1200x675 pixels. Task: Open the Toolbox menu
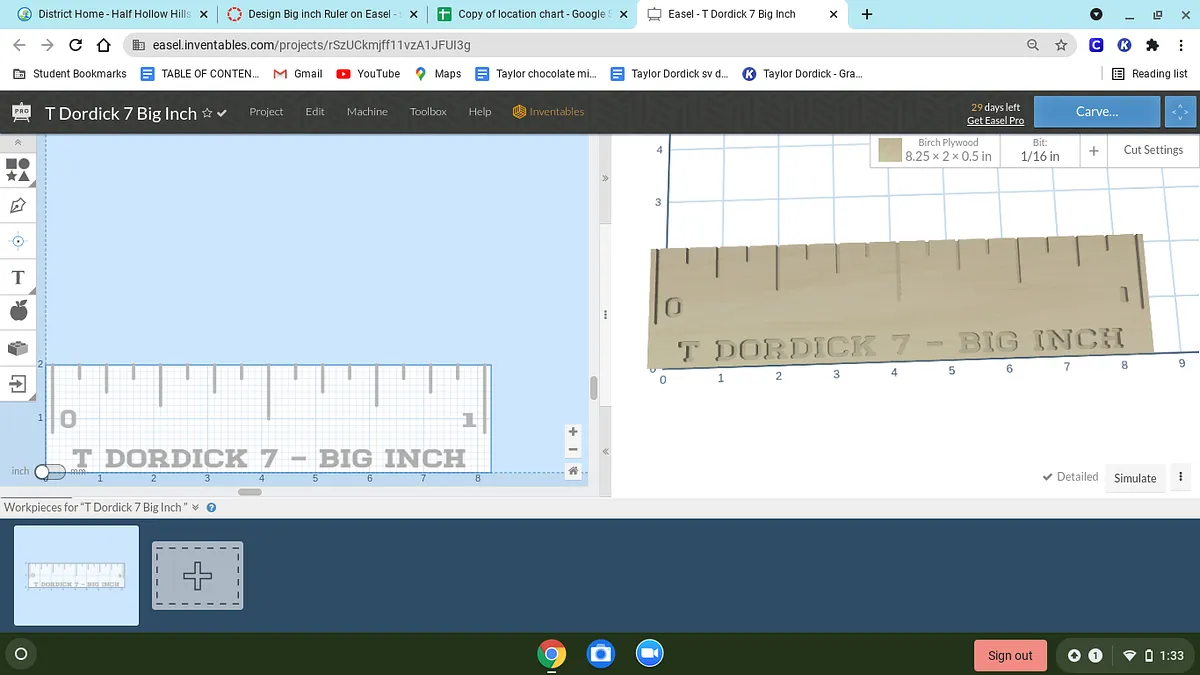(428, 112)
